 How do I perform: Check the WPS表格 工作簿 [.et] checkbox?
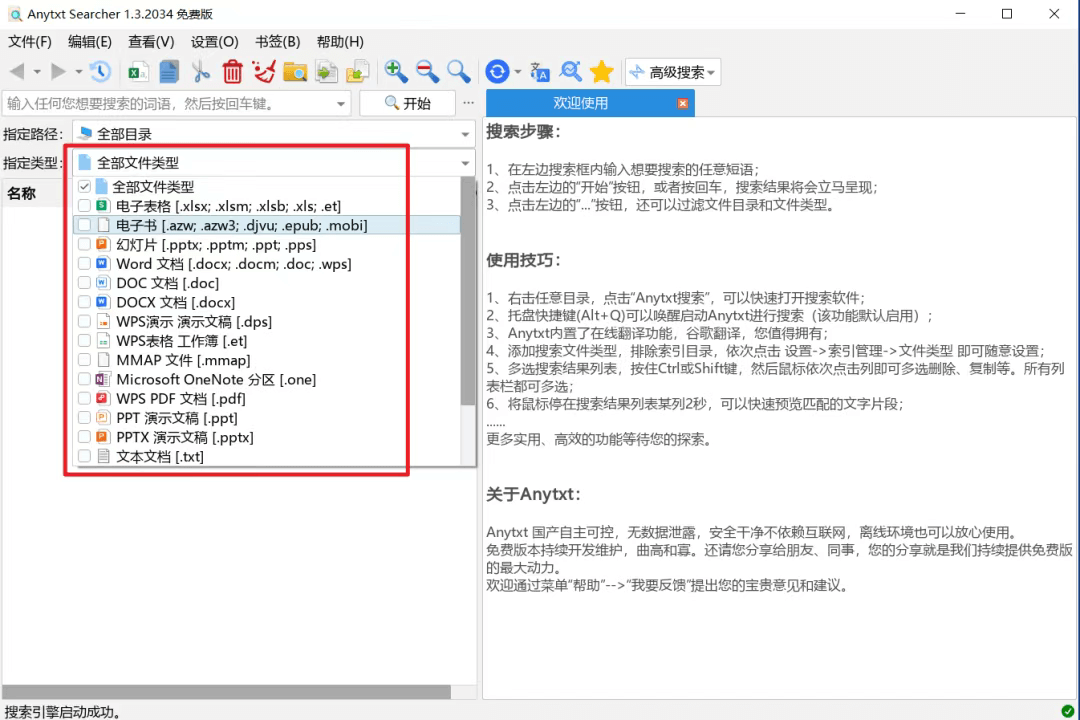84,341
